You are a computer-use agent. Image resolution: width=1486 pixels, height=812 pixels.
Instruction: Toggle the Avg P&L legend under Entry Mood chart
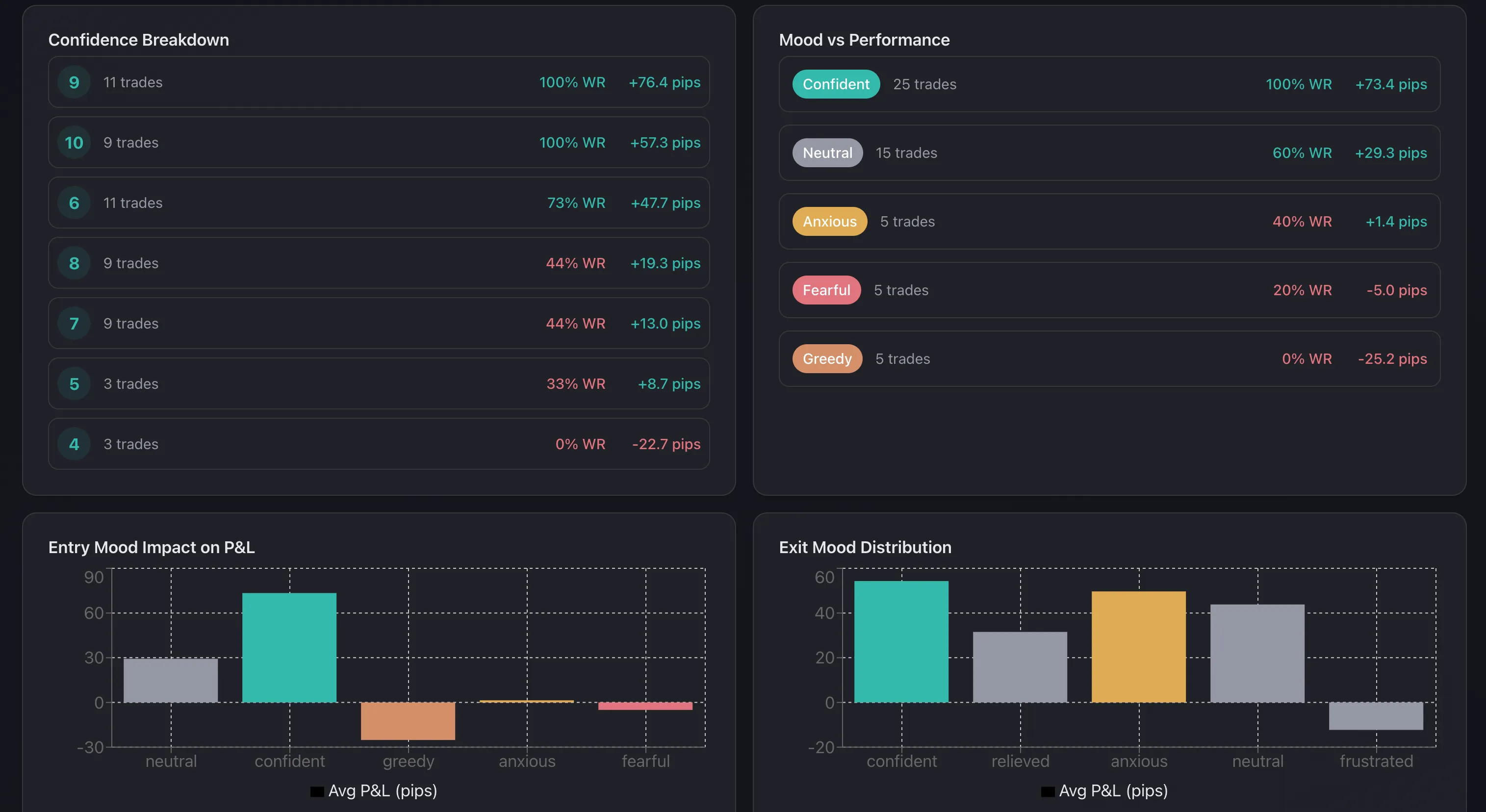[x=374, y=790]
